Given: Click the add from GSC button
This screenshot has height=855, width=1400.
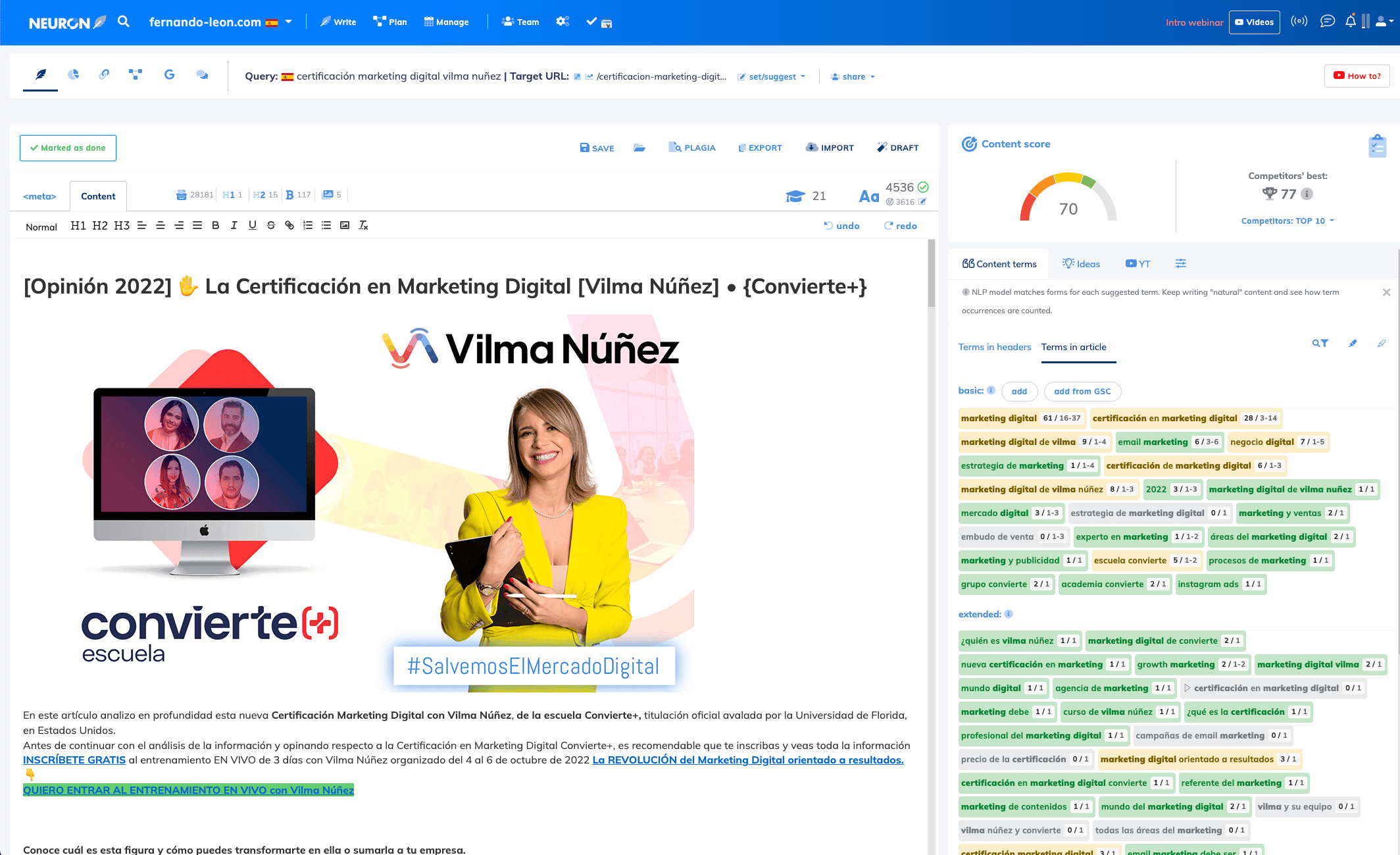Looking at the screenshot, I should click(x=1082, y=392).
